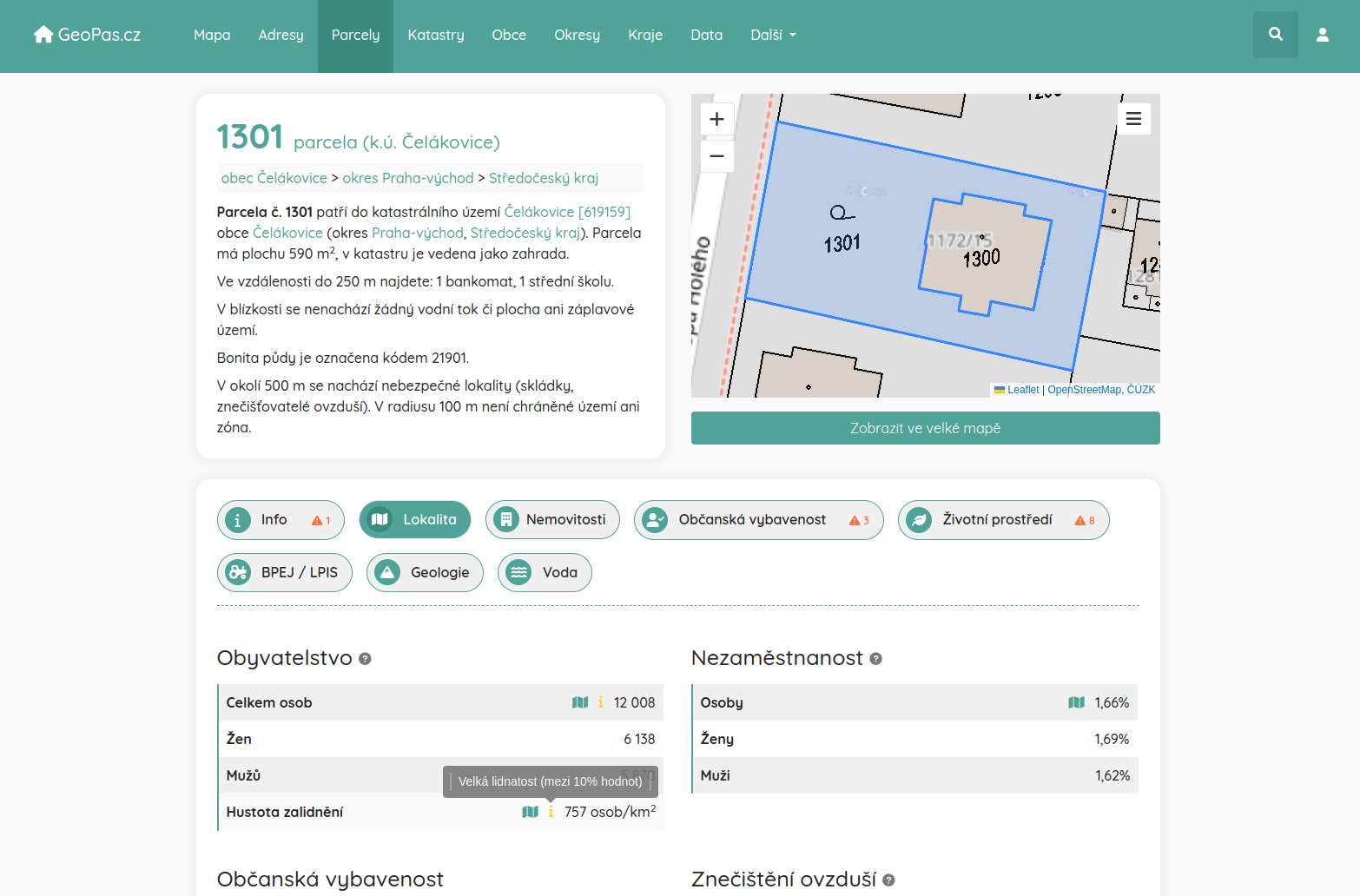This screenshot has height=896, width=1360.
Task: Switch to the Nemovitosti tab
Action: tap(552, 520)
